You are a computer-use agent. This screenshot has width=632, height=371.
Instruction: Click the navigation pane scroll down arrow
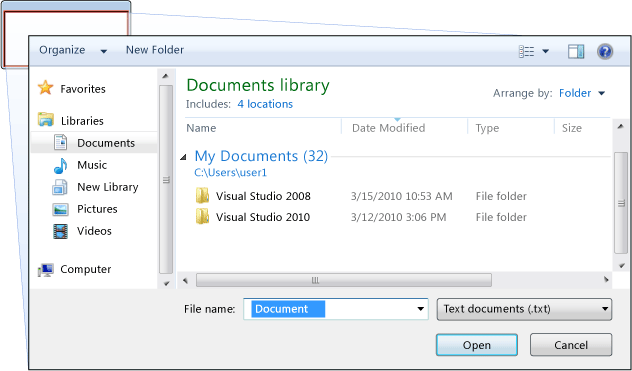tap(166, 283)
